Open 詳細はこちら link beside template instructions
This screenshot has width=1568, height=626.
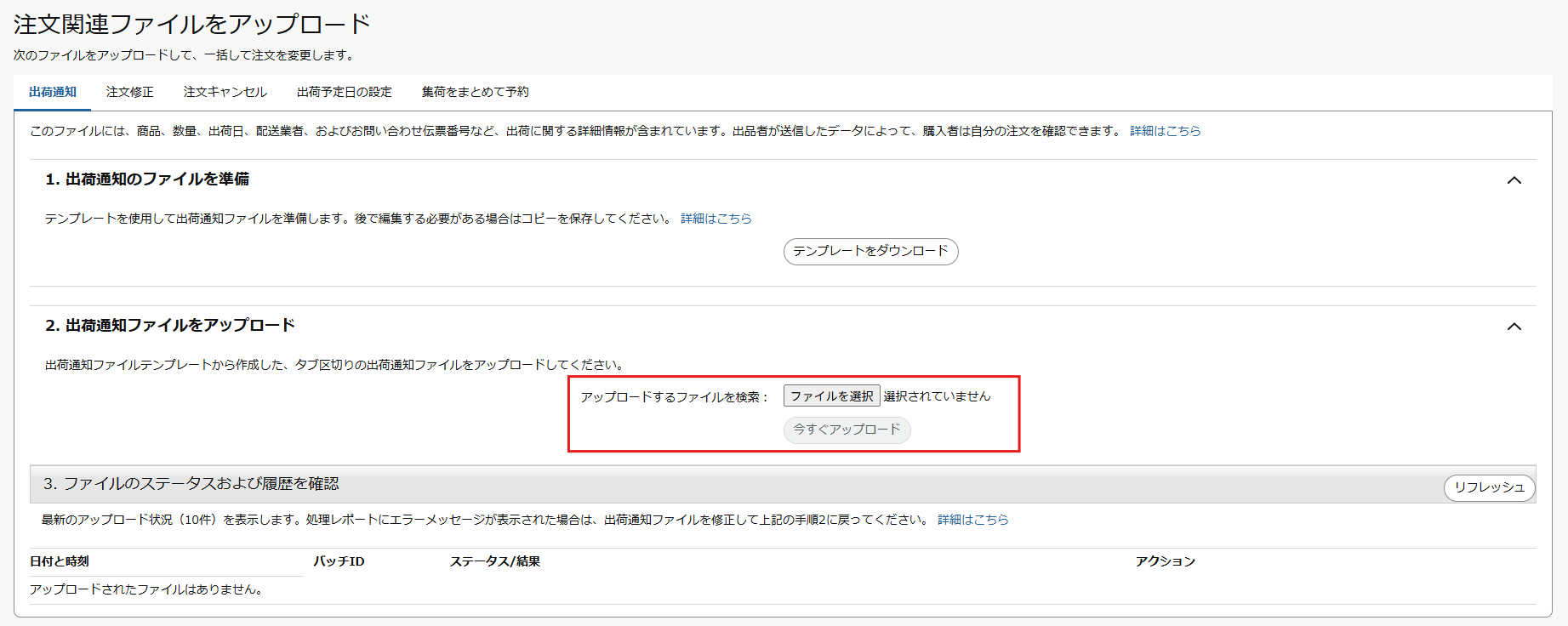coord(716,219)
